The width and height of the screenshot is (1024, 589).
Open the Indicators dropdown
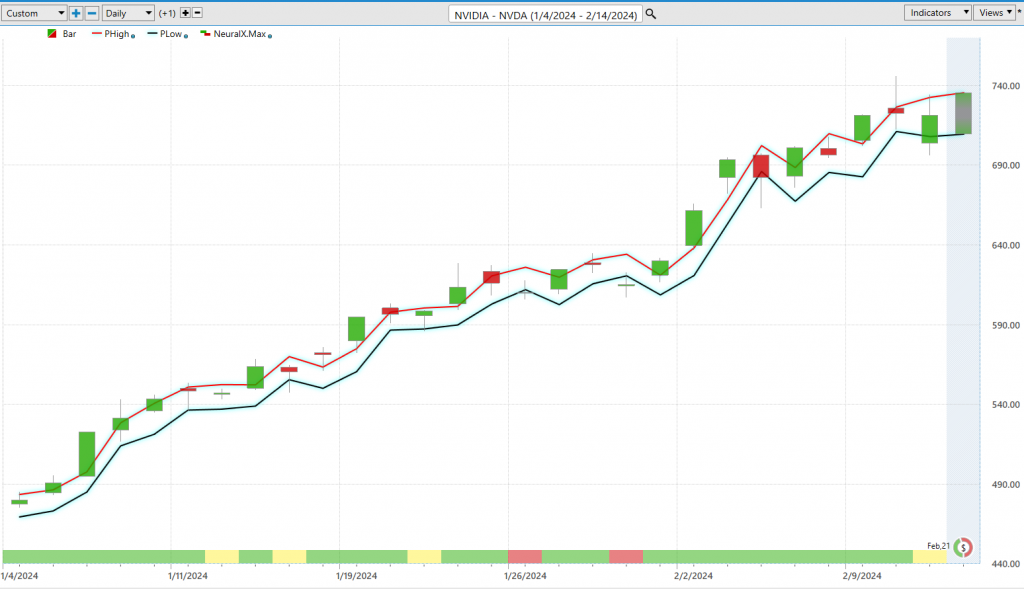pyautogui.click(x=937, y=12)
